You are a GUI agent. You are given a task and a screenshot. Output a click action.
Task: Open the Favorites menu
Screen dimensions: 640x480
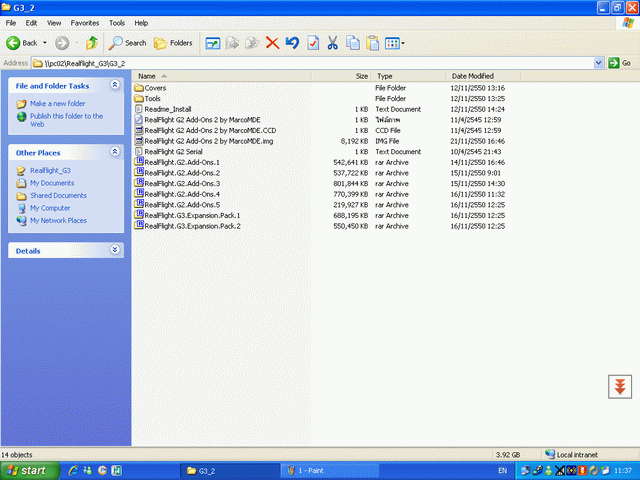(x=84, y=22)
